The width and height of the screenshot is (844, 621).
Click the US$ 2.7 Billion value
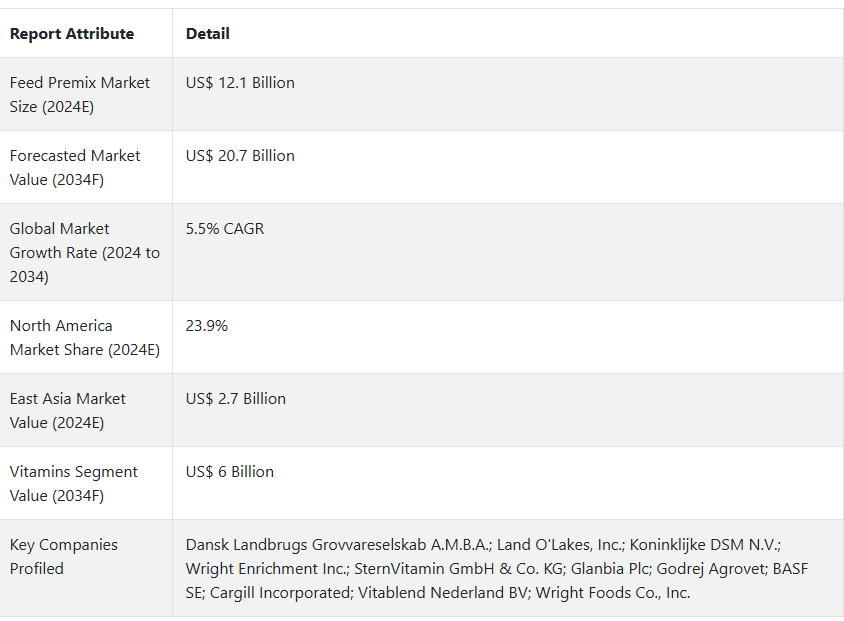click(236, 399)
